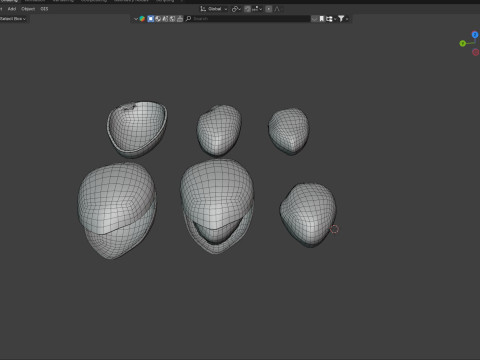Toggle snapping with the magnet icon
The image size is (480, 360).
click(247, 9)
